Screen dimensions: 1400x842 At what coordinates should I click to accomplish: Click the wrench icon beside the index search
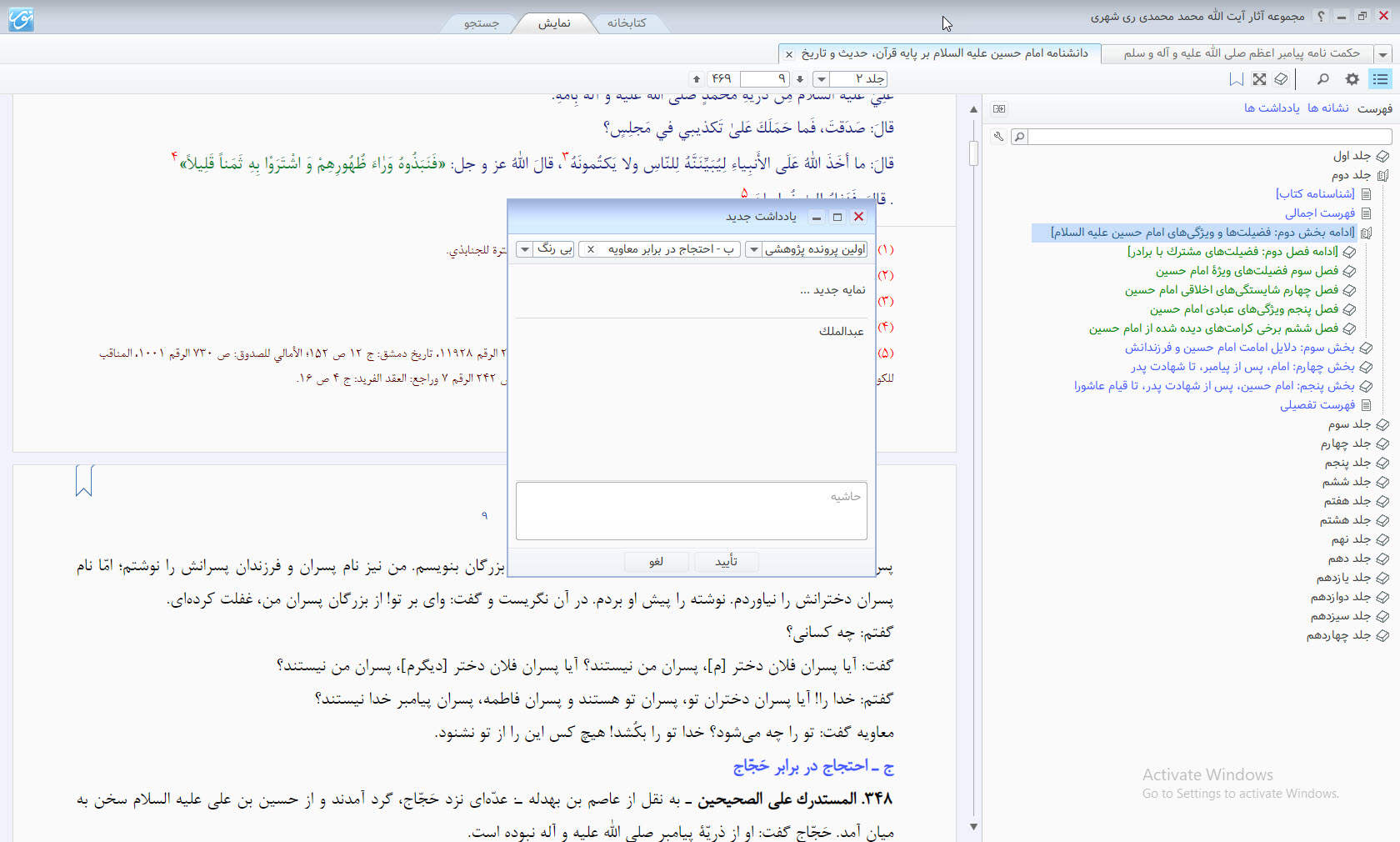[x=998, y=136]
